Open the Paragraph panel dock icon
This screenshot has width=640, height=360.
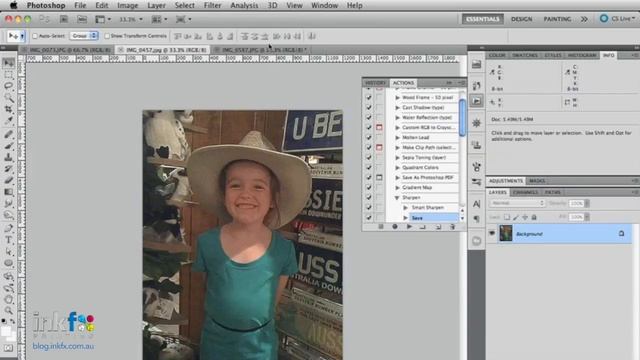(x=476, y=219)
